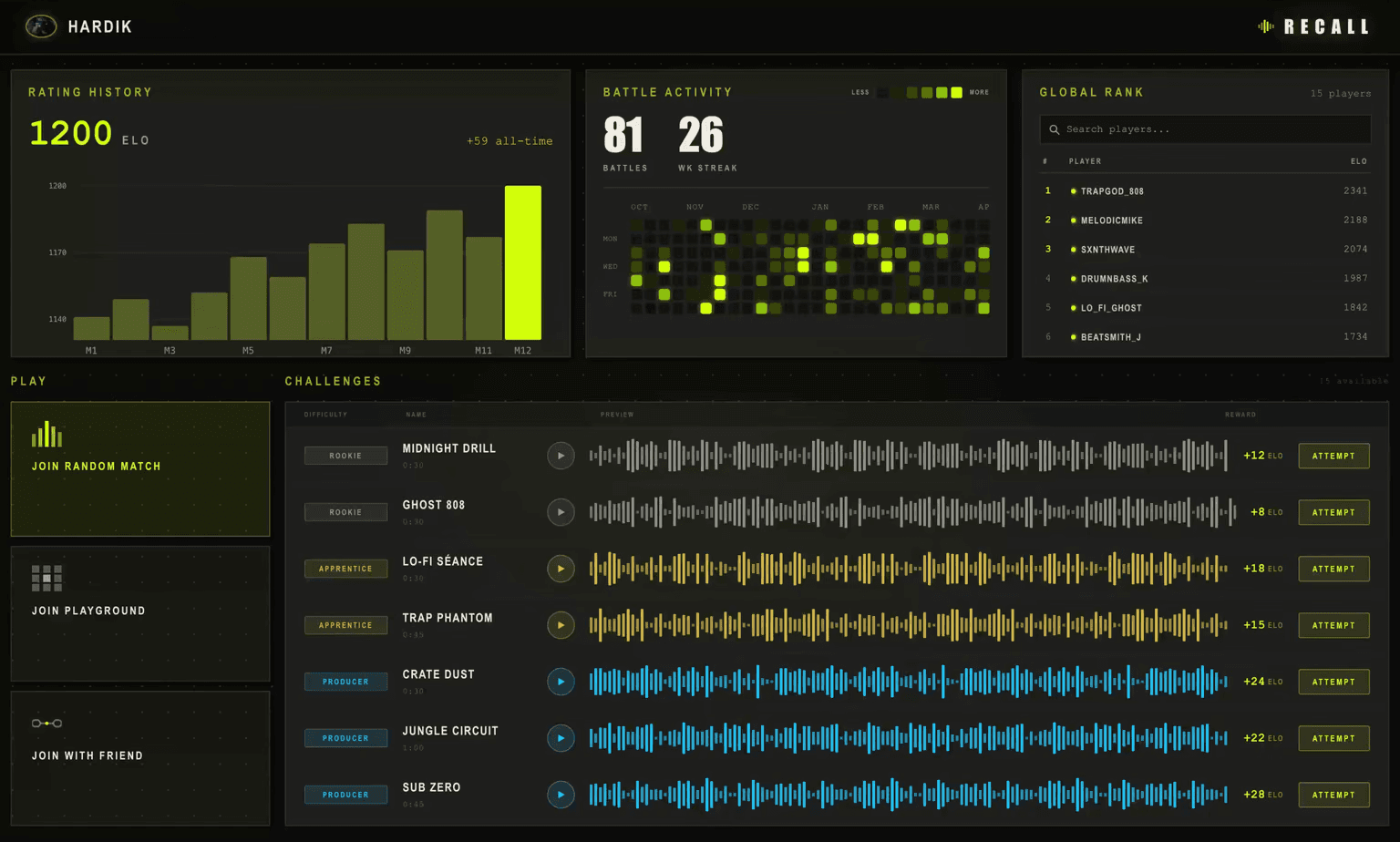Click the M12 bar in Rating History
Image resolution: width=1400 pixels, height=842 pixels.
click(x=523, y=262)
